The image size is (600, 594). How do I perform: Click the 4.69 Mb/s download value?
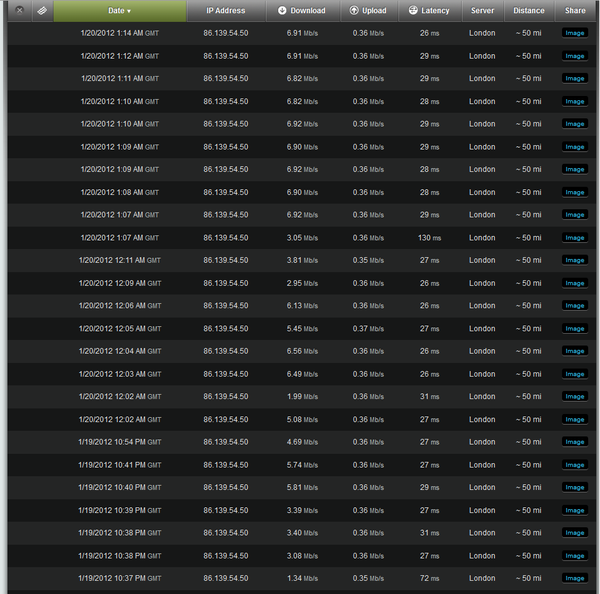[x=302, y=442]
